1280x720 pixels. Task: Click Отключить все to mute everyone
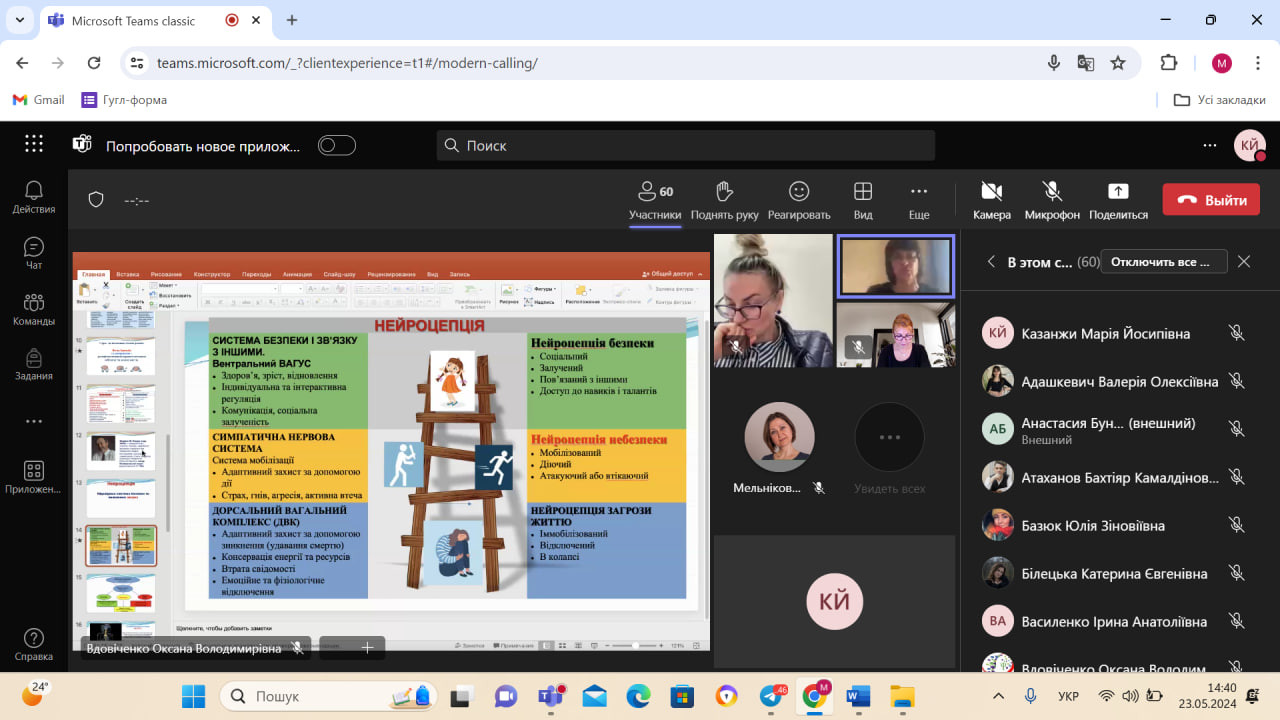[x=1162, y=262]
